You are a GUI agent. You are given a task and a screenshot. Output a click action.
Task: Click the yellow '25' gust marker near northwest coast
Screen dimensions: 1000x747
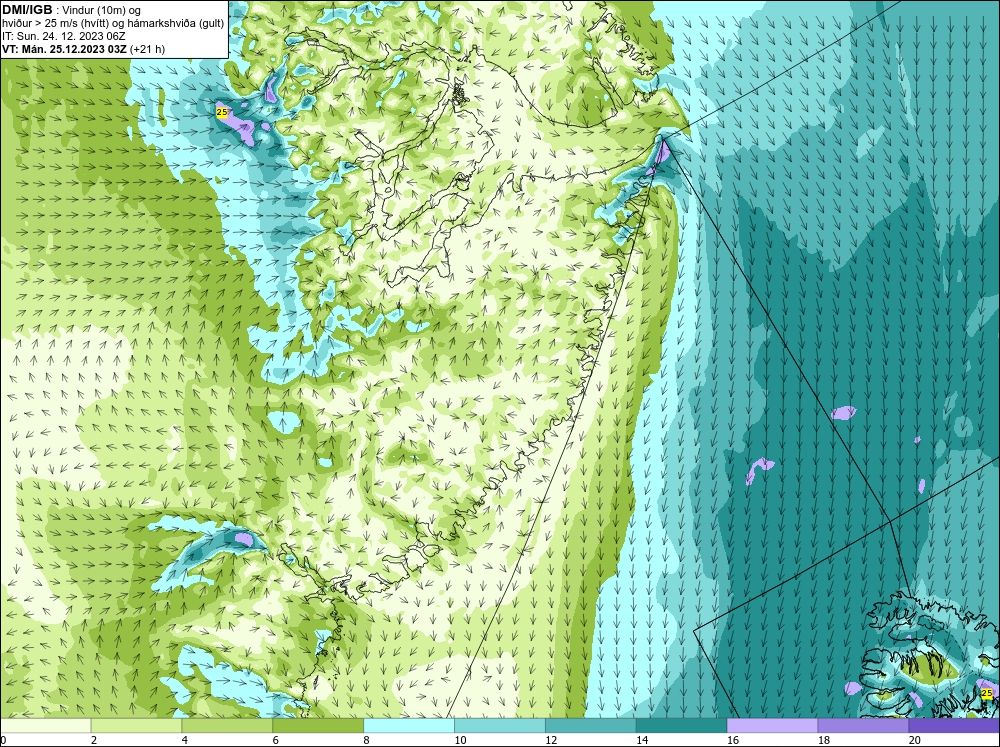click(x=222, y=112)
